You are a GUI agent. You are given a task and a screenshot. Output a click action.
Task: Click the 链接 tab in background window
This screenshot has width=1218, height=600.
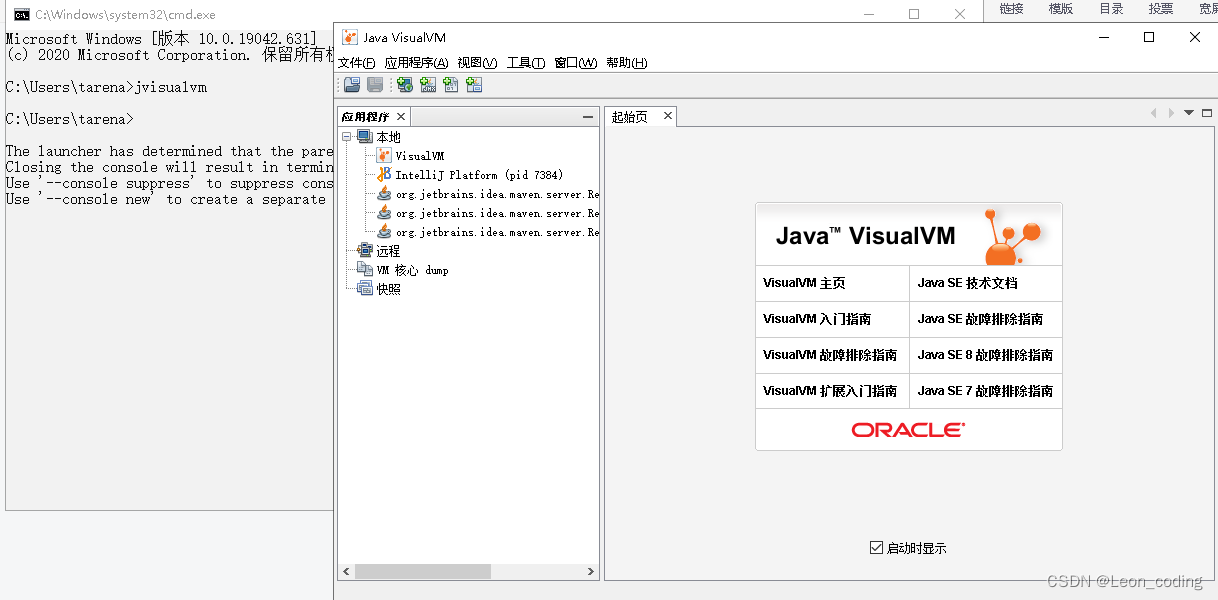click(x=1011, y=9)
